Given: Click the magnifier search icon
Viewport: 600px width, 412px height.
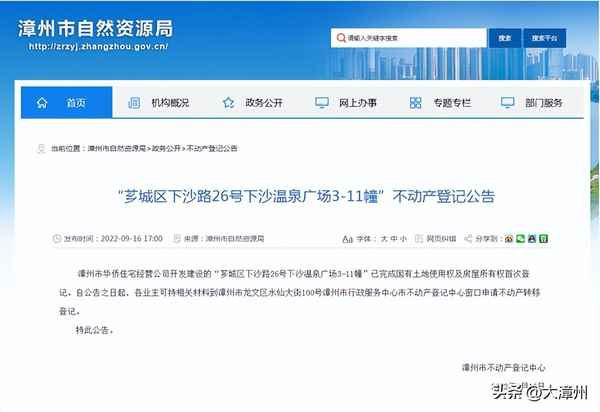Looking at the screenshot, I should 341,38.
